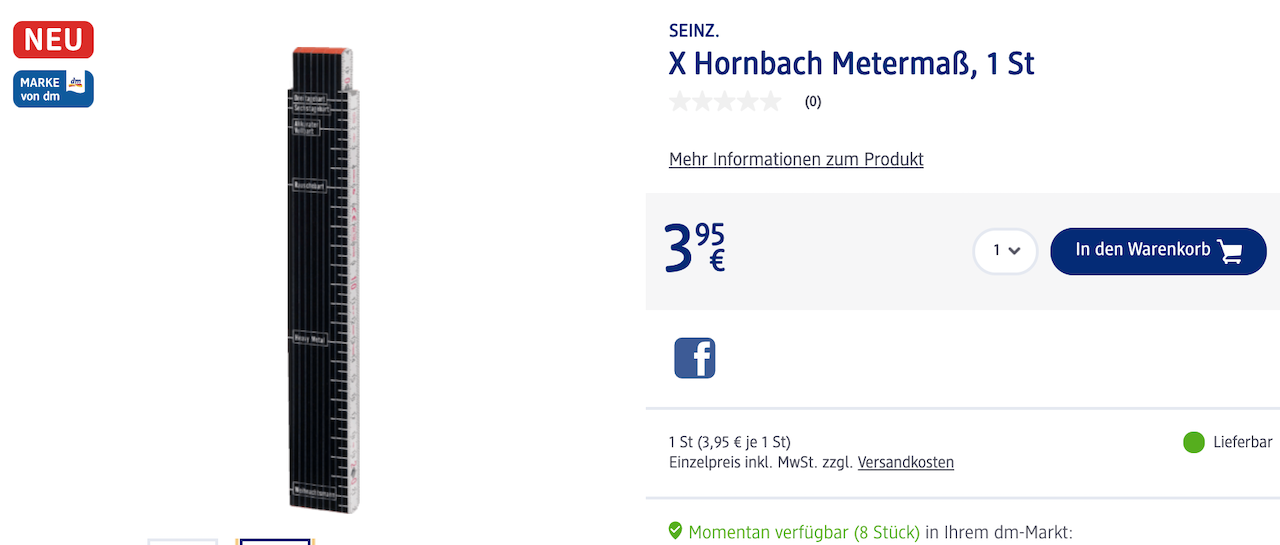Select the blue-bordered image thumbnail
Viewport: 1280px width, 545px height.
pyautogui.click(x=276, y=541)
